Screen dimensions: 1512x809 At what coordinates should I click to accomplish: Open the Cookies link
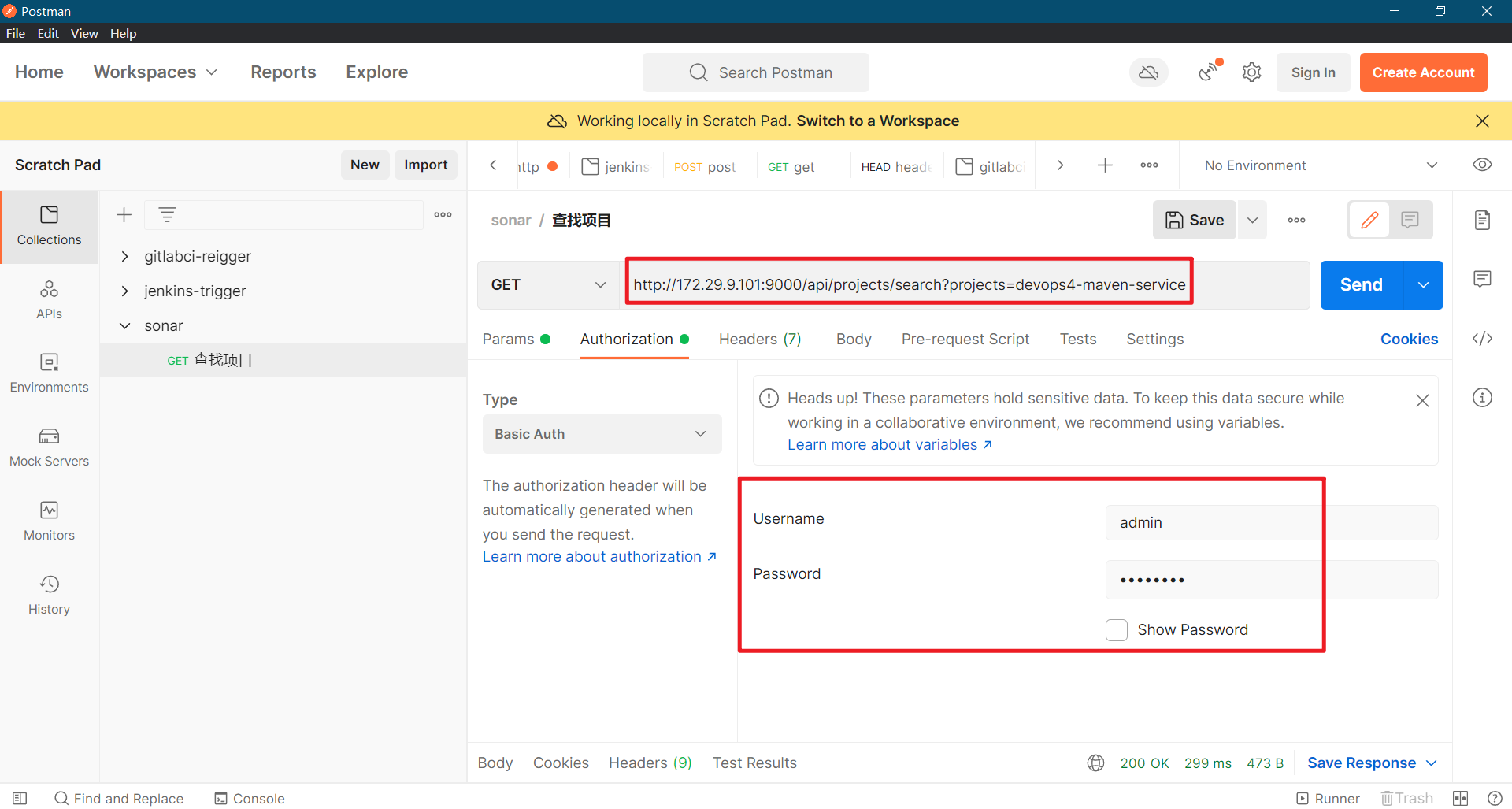pyautogui.click(x=1409, y=339)
